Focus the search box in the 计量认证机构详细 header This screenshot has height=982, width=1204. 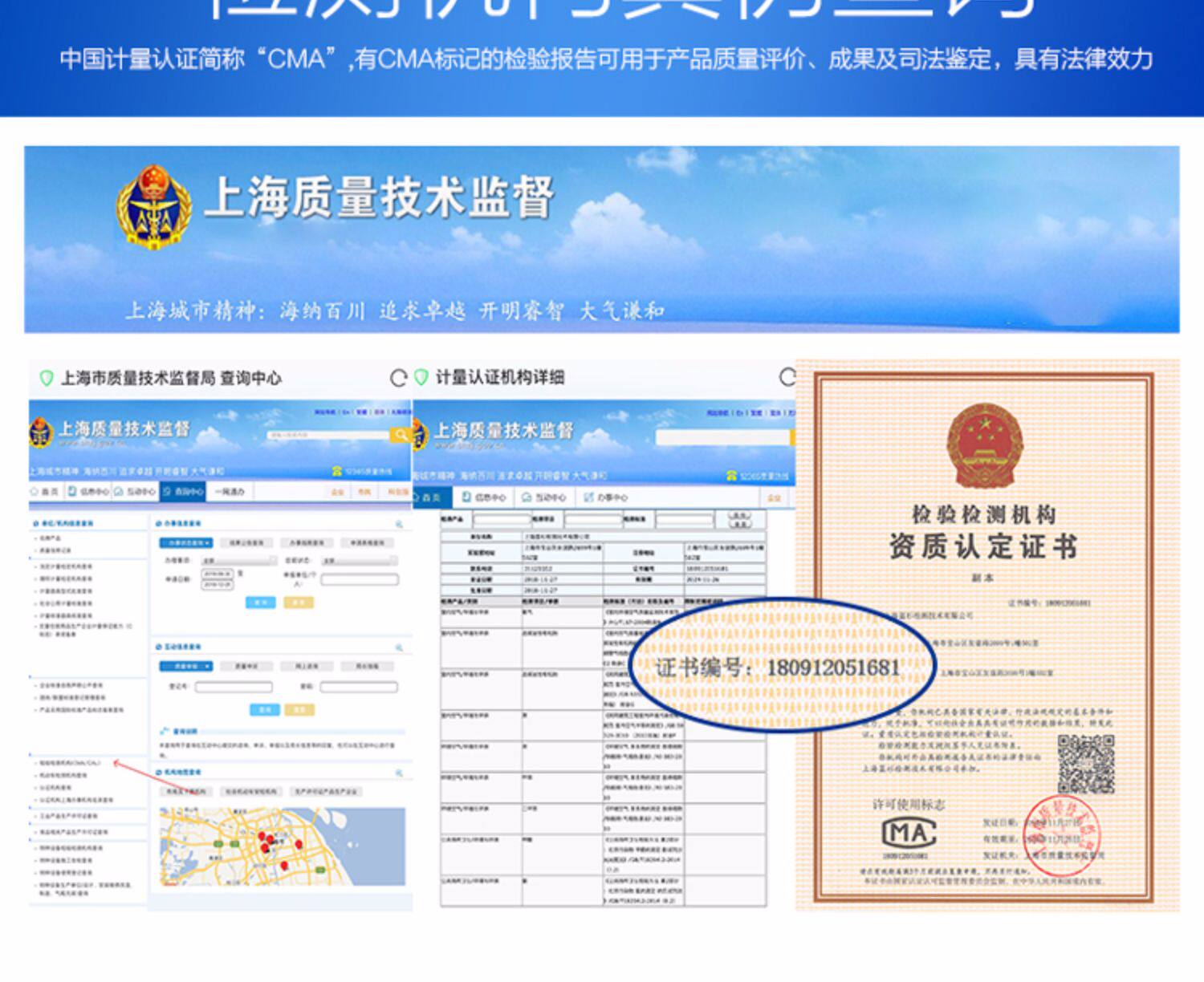point(722,437)
